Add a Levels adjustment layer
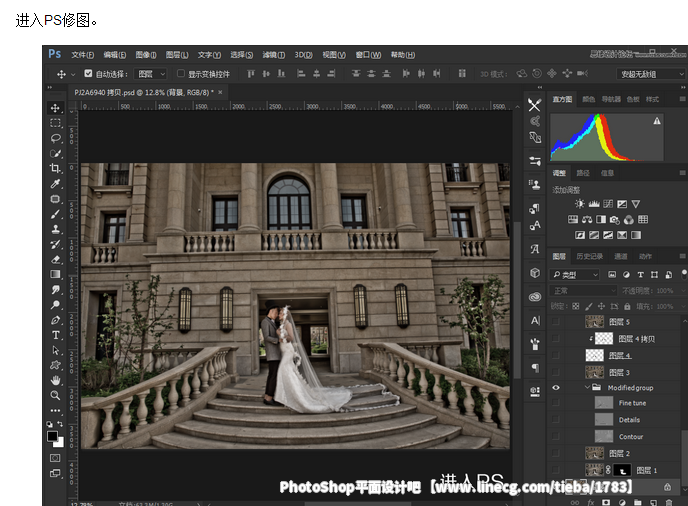The width and height of the screenshot is (688, 506). [x=594, y=204]
